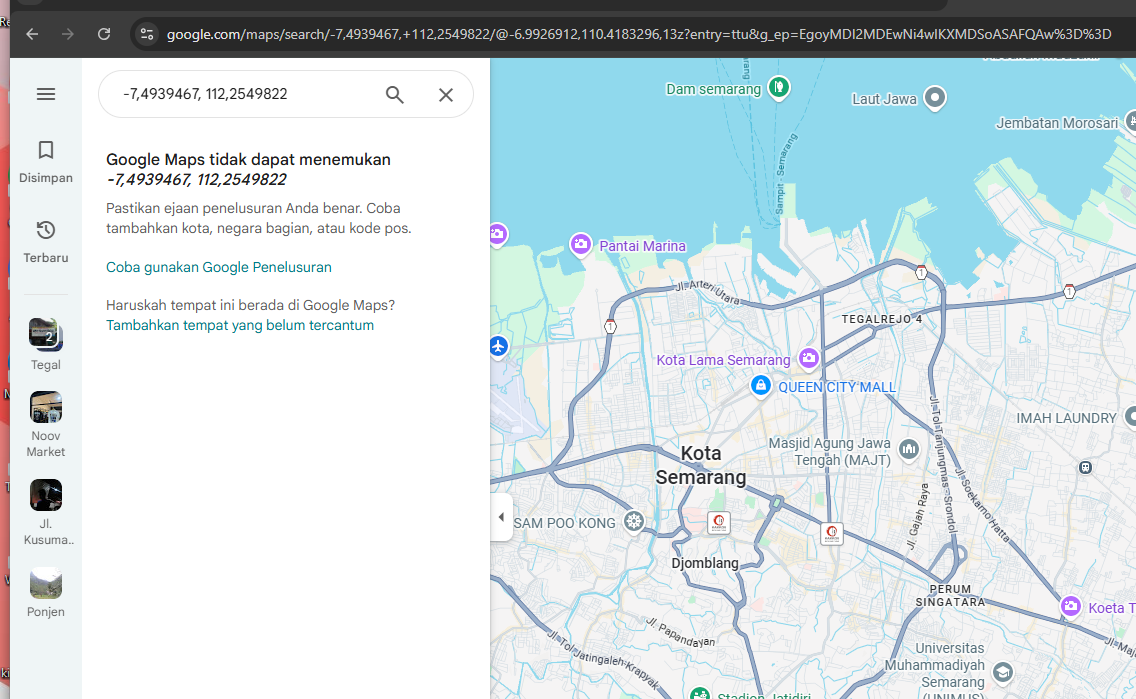This screenshot has width=1136, height=699.
Task: Clear the search with X icon
Action: tap(446, 95)
